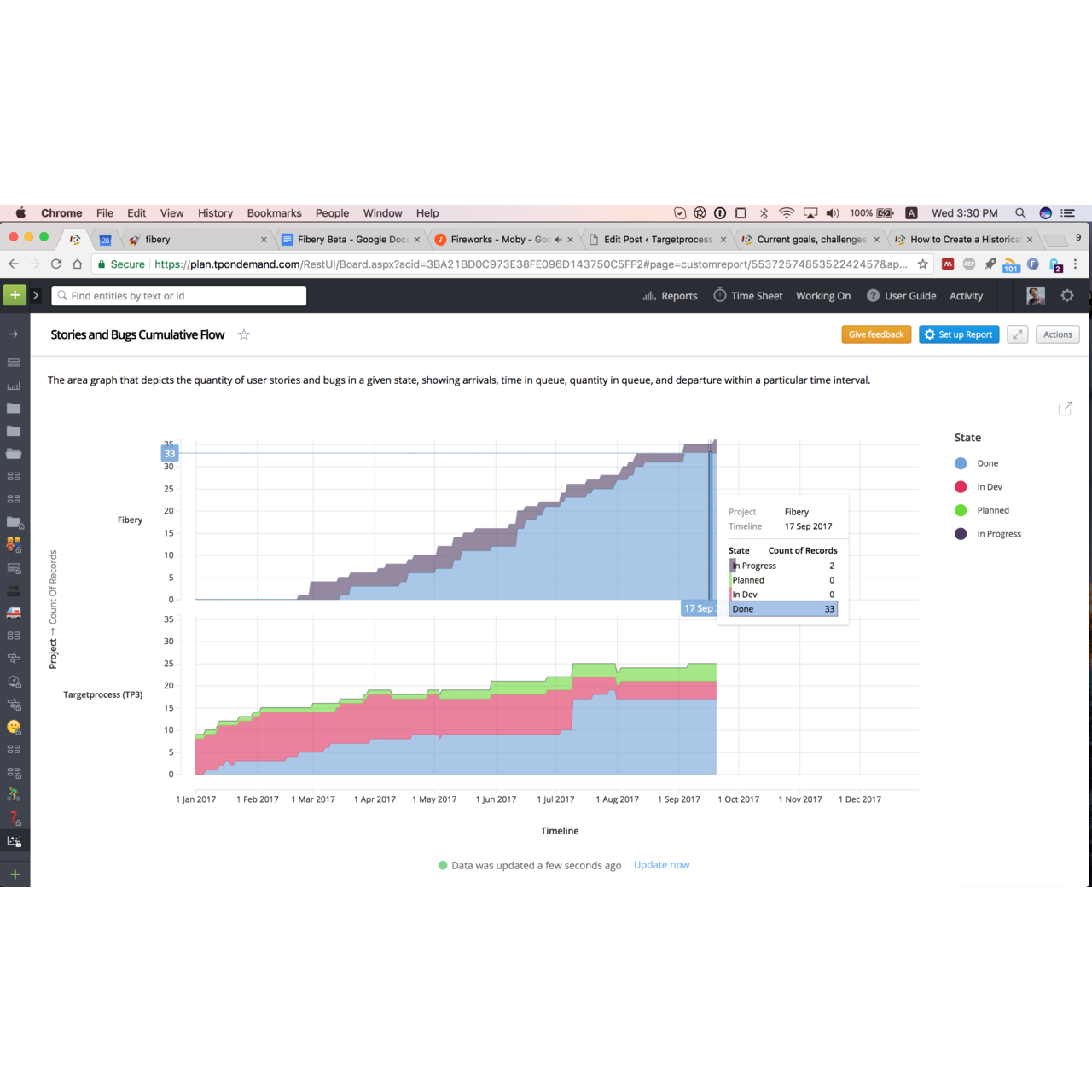Click the user avatar in top bar
The height and width of the screenshot is (1092, 1092).
(x=1035, y=295)
